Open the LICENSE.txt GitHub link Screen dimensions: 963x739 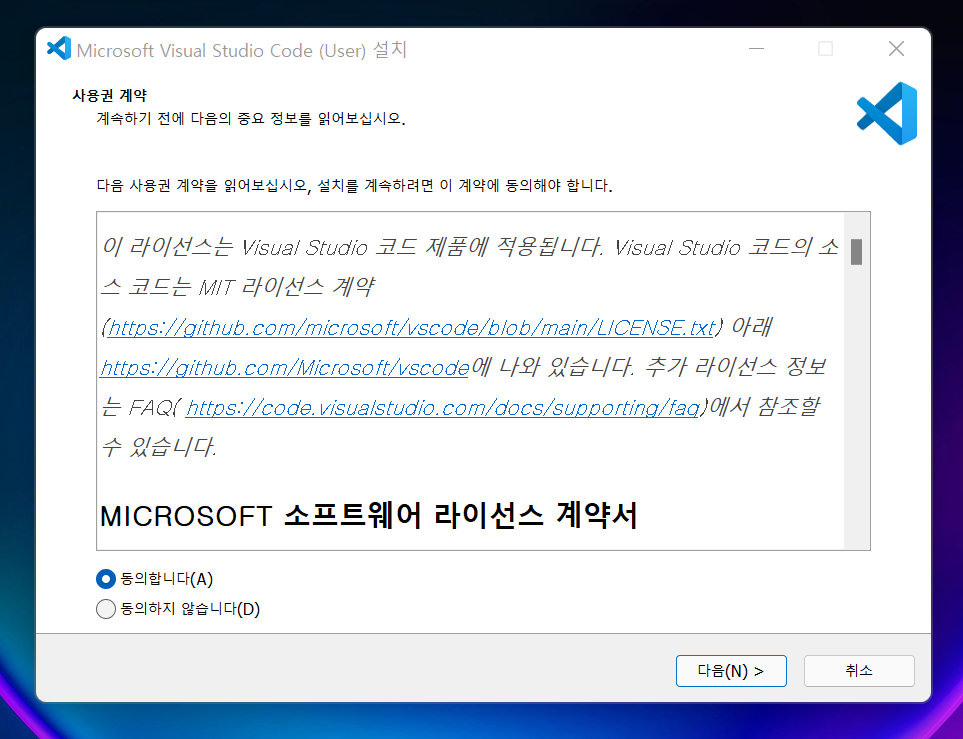(411, 327)
